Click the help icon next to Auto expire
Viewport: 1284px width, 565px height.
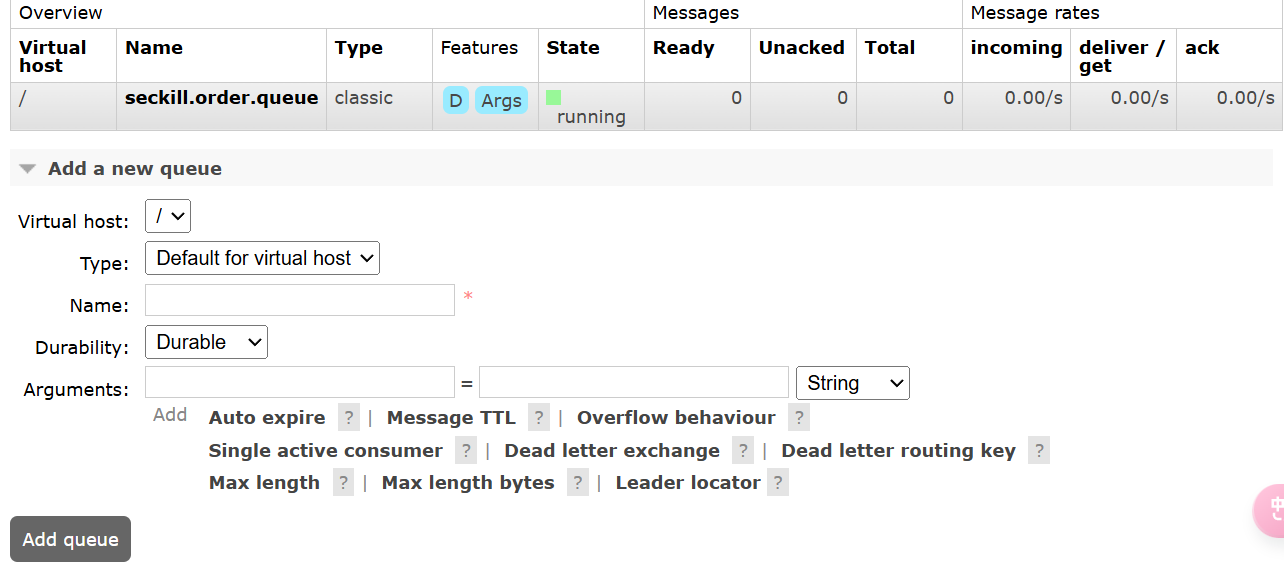(348, 418)
